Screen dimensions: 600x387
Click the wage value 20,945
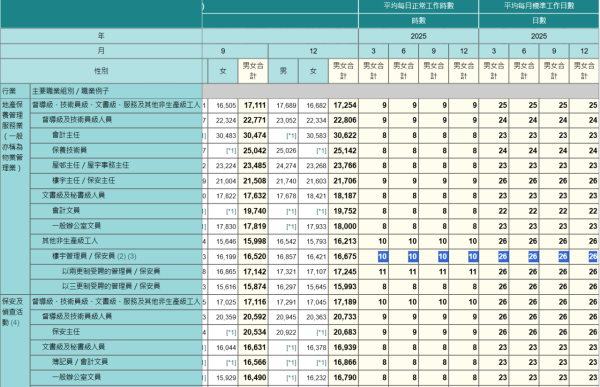[286, 317]
